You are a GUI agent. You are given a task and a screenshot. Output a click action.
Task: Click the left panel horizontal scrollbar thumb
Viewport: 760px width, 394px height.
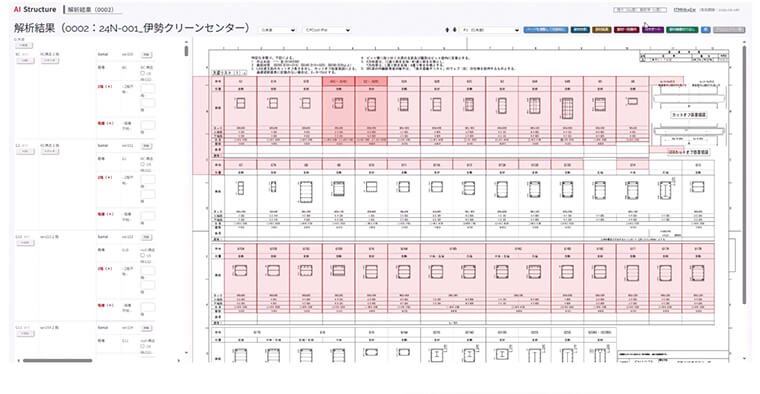57,361
